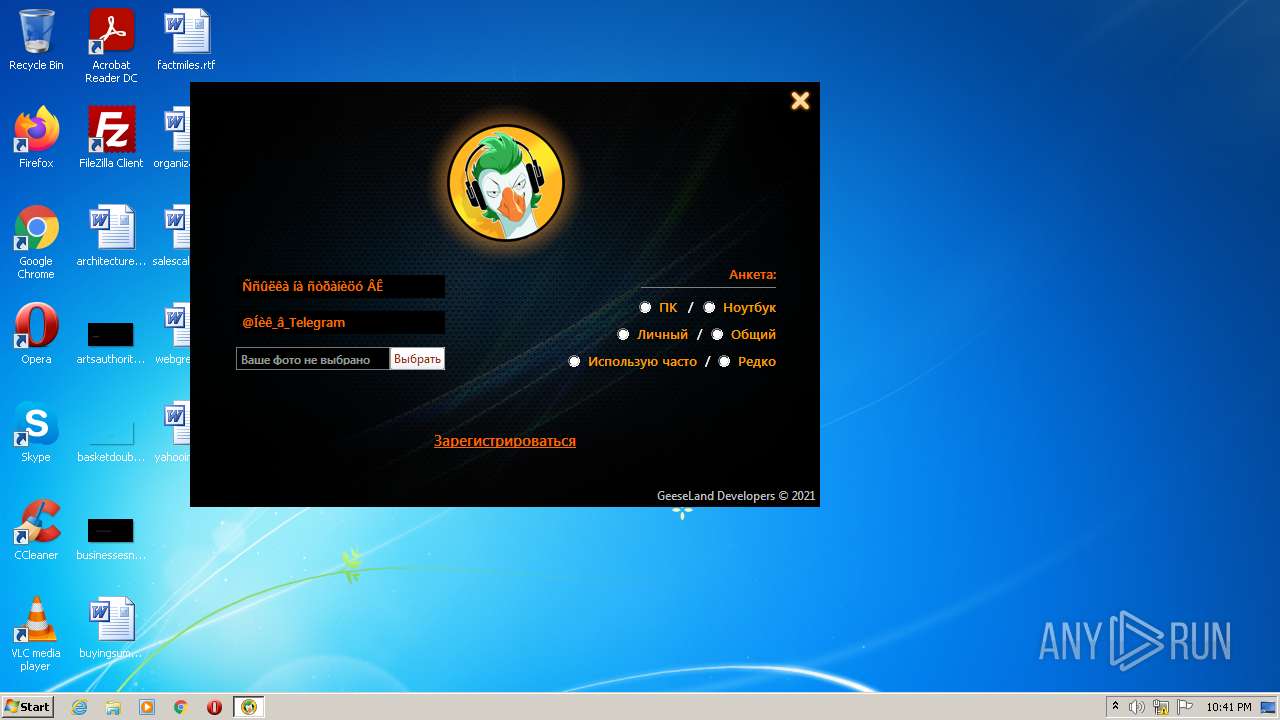
Task: Open Windows Explorer from taskbar
Action: point(113,707)
